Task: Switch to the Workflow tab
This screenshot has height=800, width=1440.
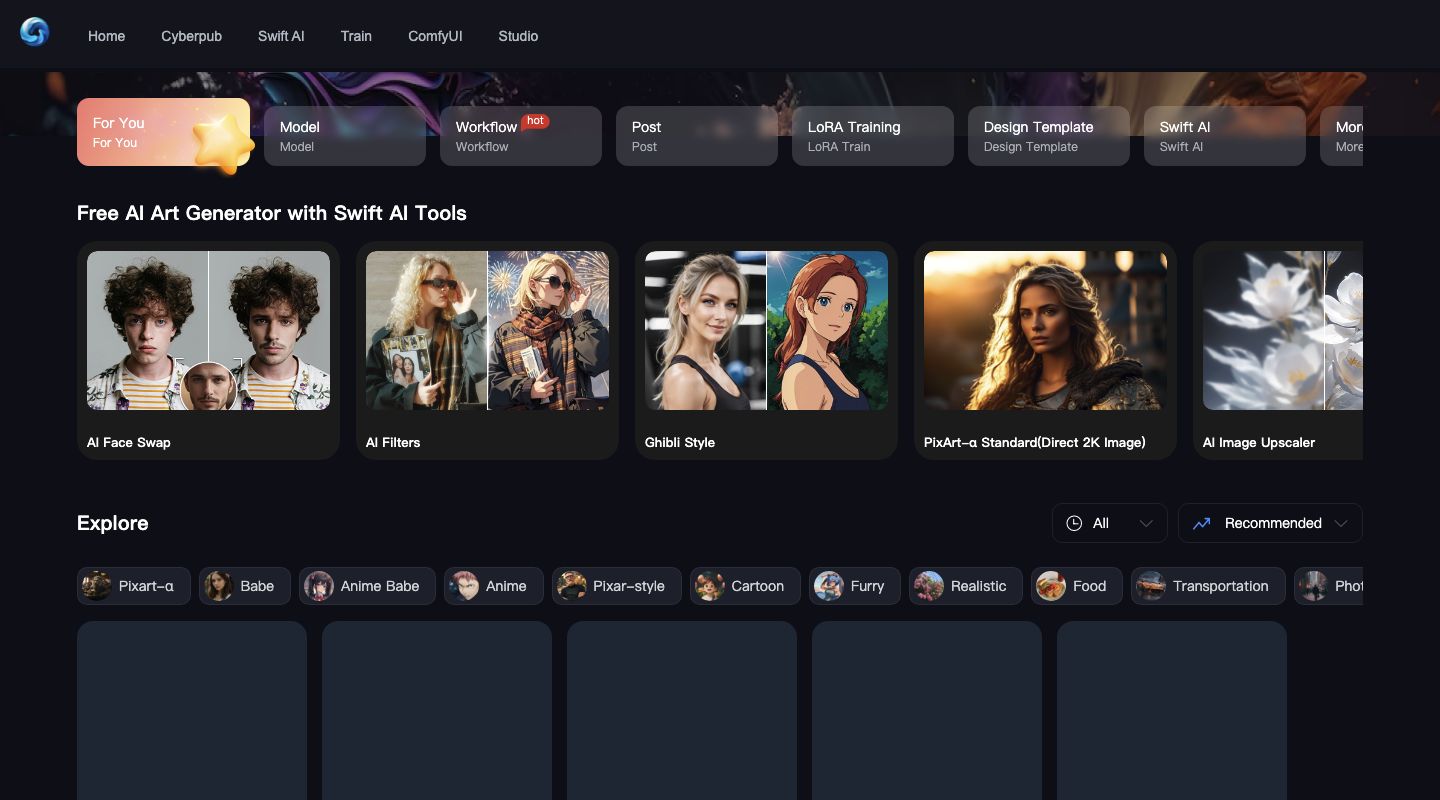Action: (520, 136)
